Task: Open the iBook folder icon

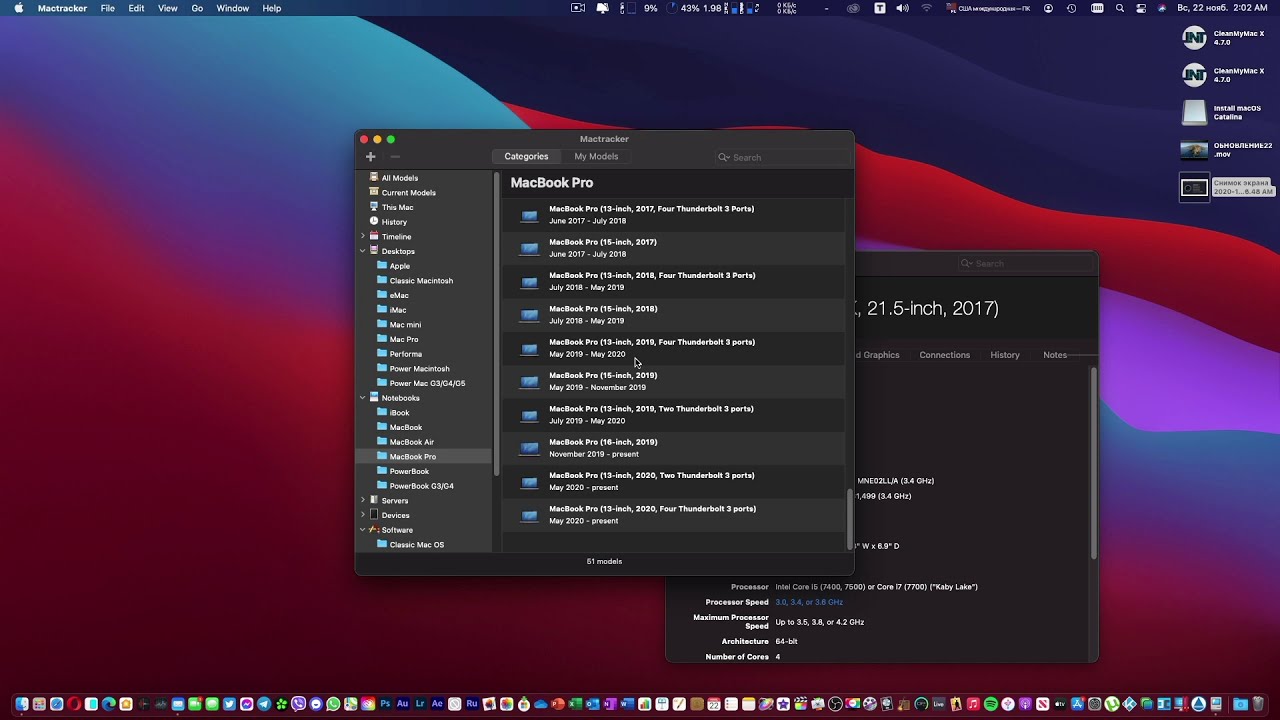Action: [x=382, y=412]
